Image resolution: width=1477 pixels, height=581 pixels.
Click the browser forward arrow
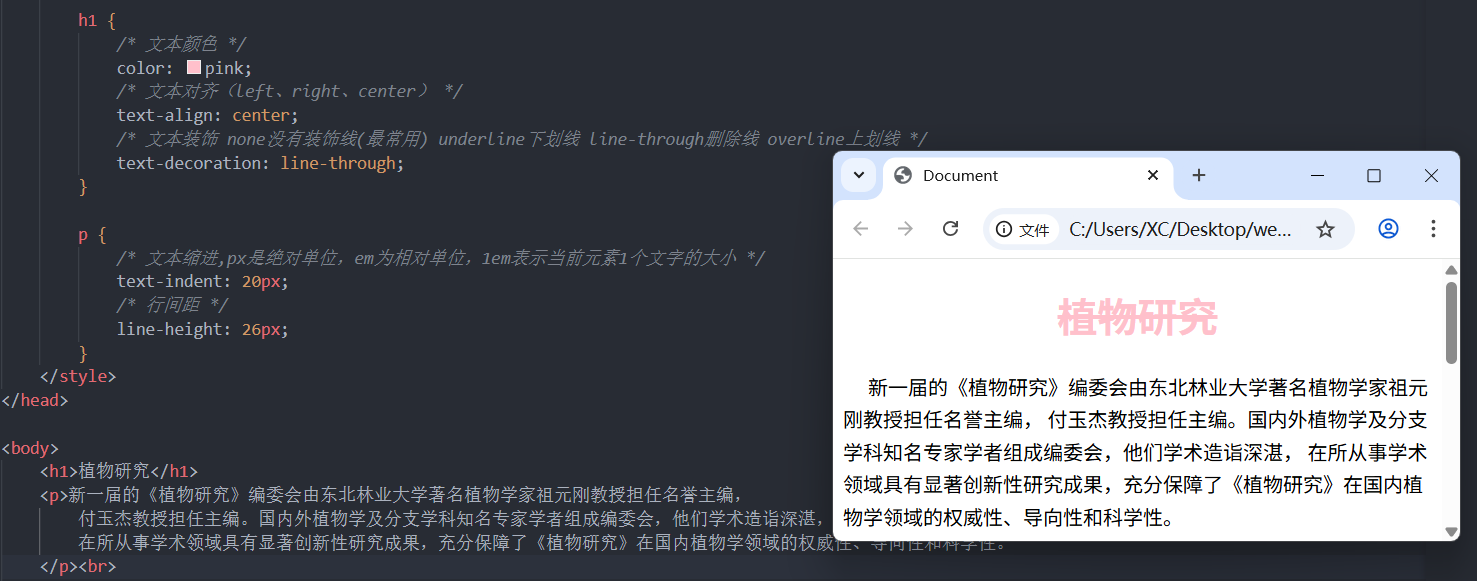click(905, 229)
